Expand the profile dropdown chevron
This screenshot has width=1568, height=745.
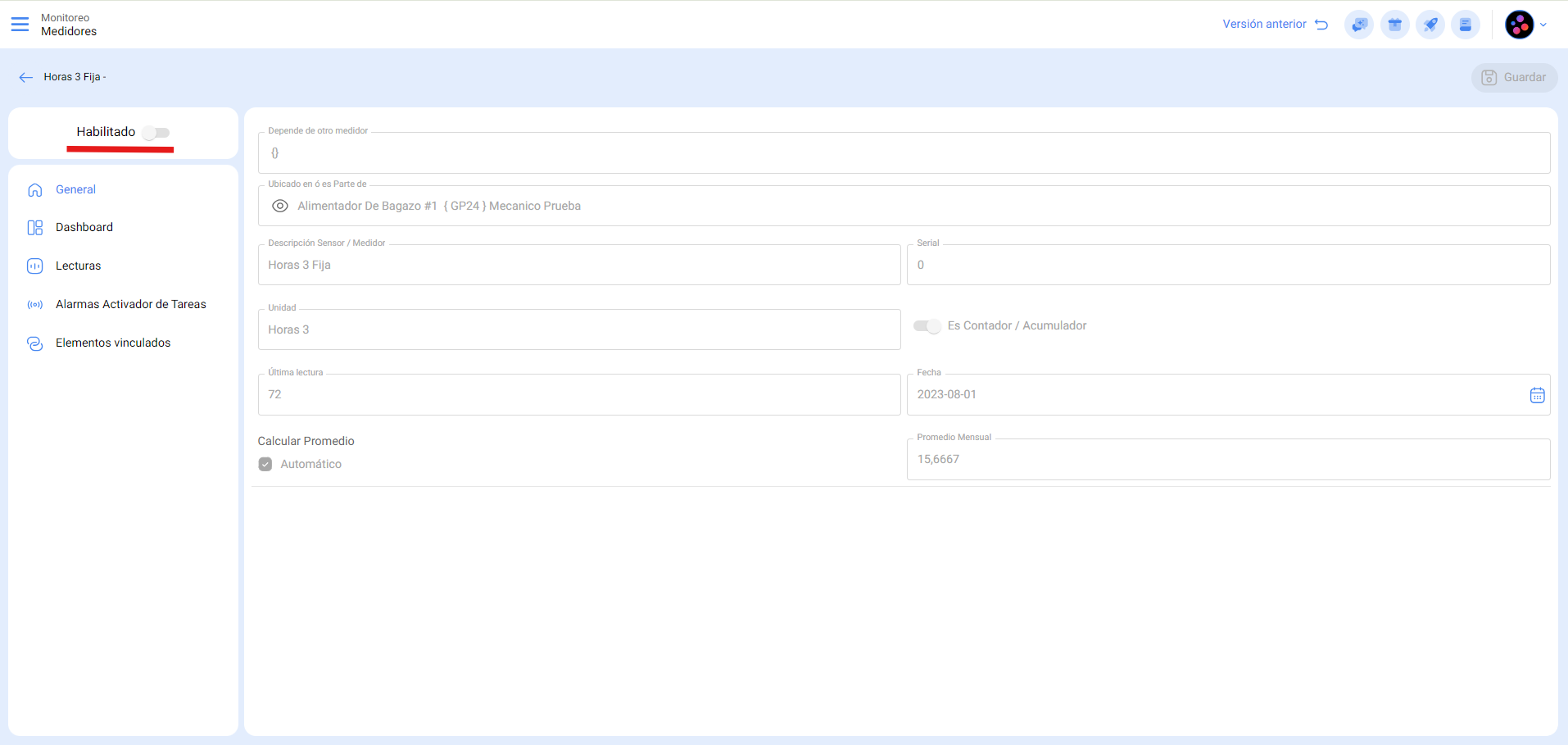tap(1543, 25)
